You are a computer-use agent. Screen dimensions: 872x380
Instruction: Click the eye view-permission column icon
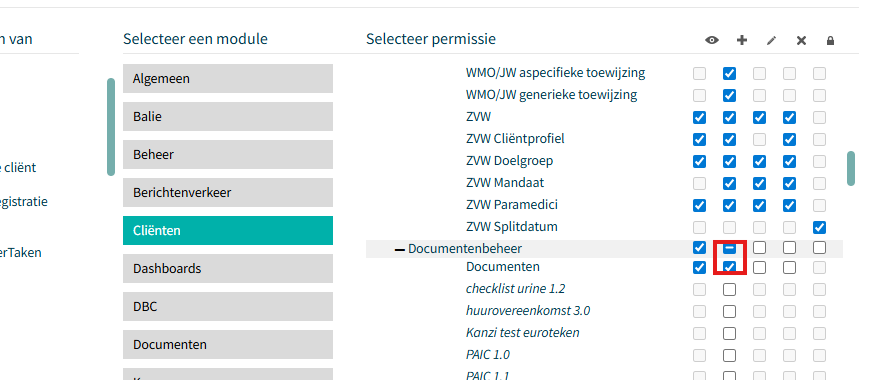tap(711, 40)
